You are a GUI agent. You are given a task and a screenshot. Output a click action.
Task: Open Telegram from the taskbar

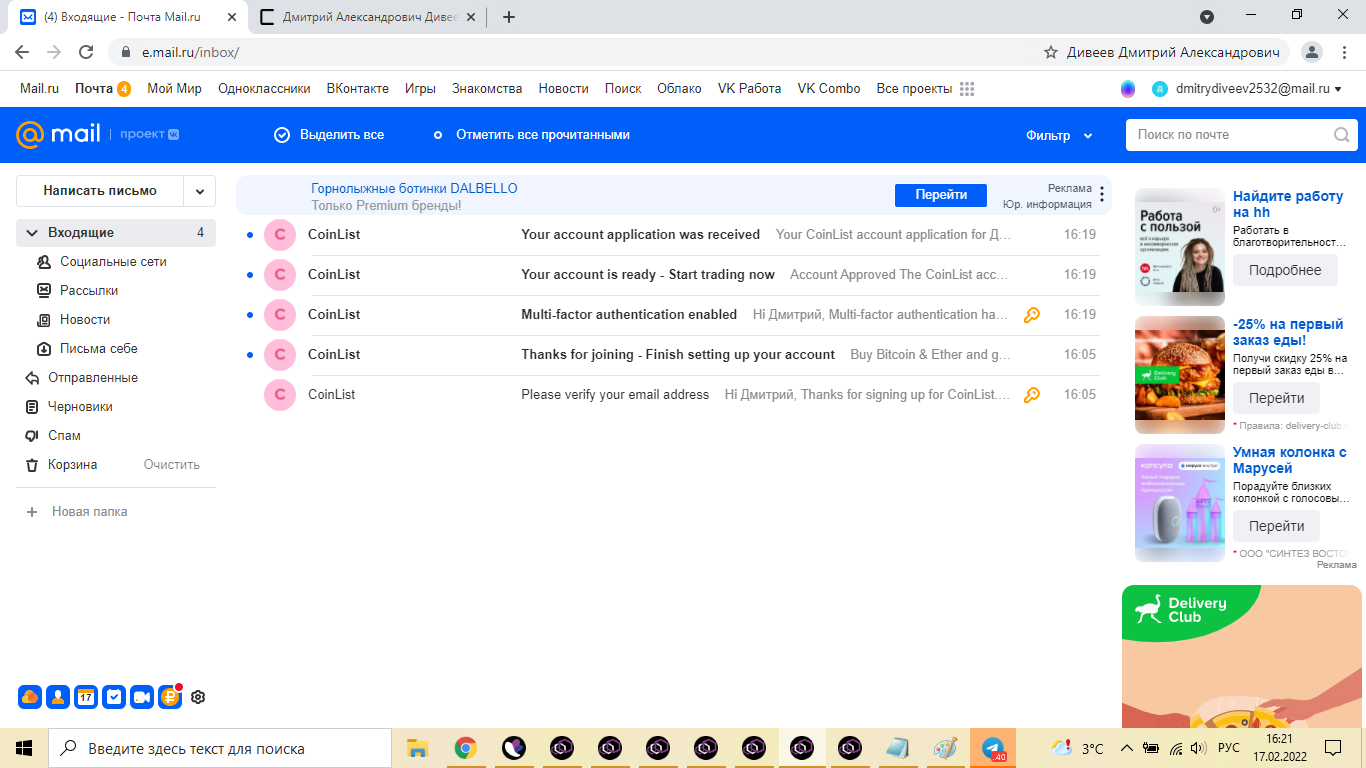tap(993, 748)
